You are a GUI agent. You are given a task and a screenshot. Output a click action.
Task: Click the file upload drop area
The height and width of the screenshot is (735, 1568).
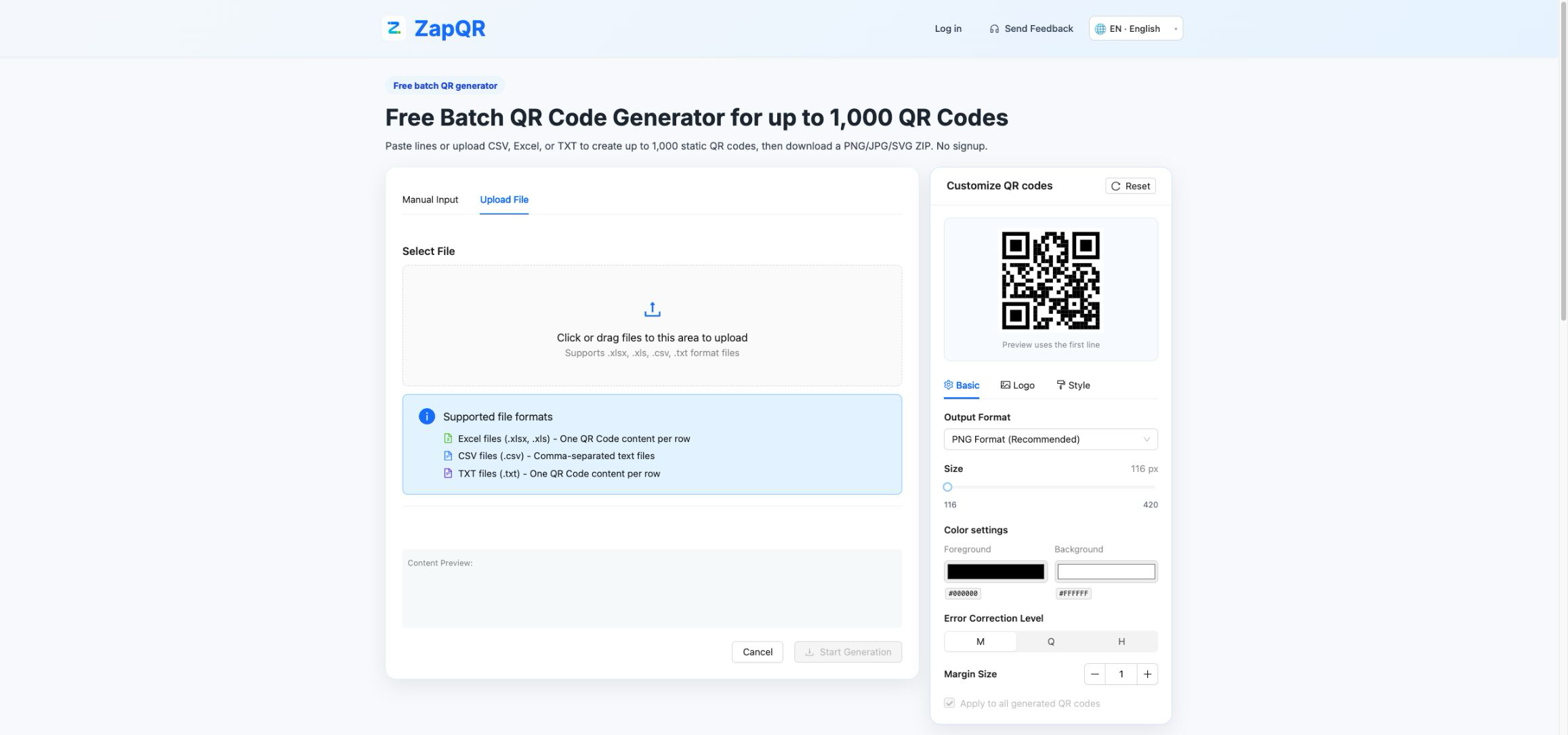point(652,325)
